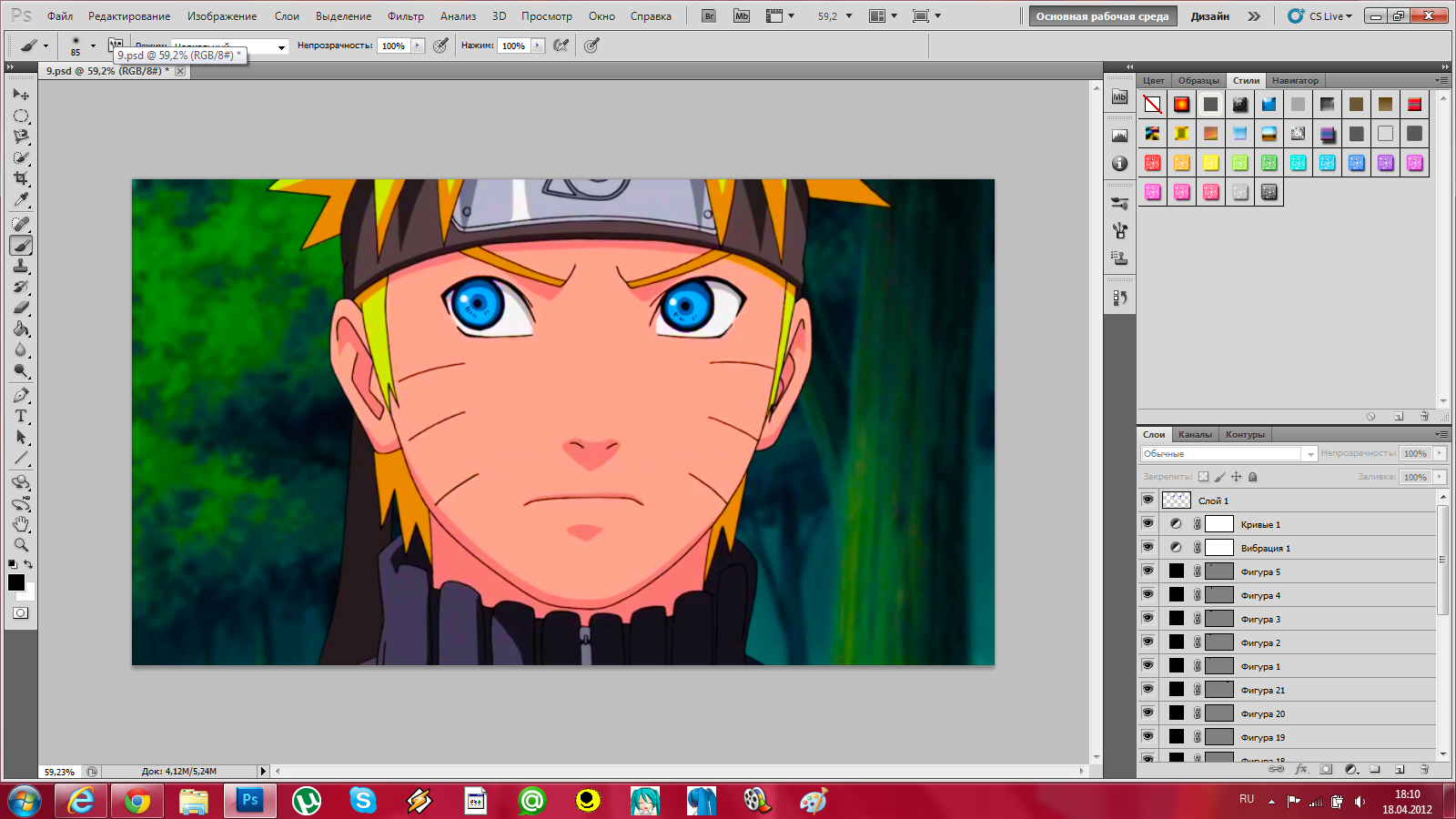Select the Eyedropper tool

tap(21, 199)
